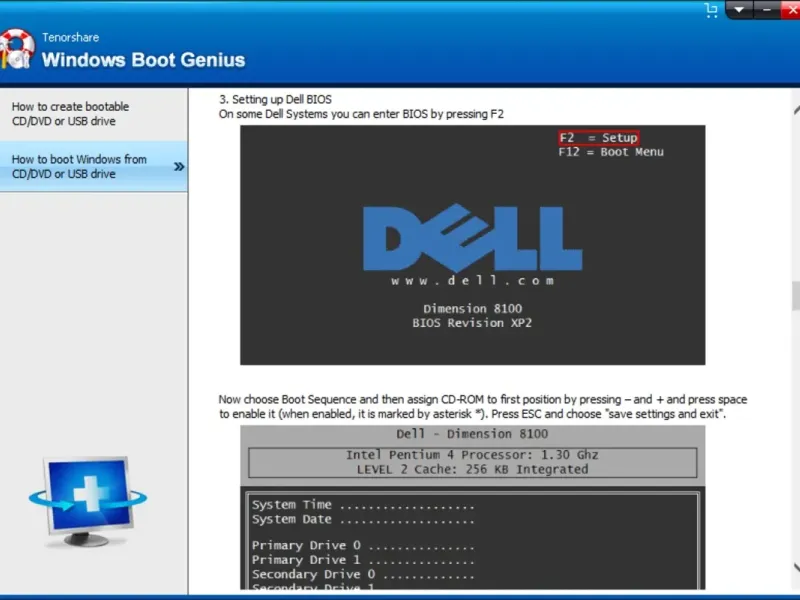Open the title bar dropdown menu arrow
Viewport: 800px width, 600px height.
point(739,10)
